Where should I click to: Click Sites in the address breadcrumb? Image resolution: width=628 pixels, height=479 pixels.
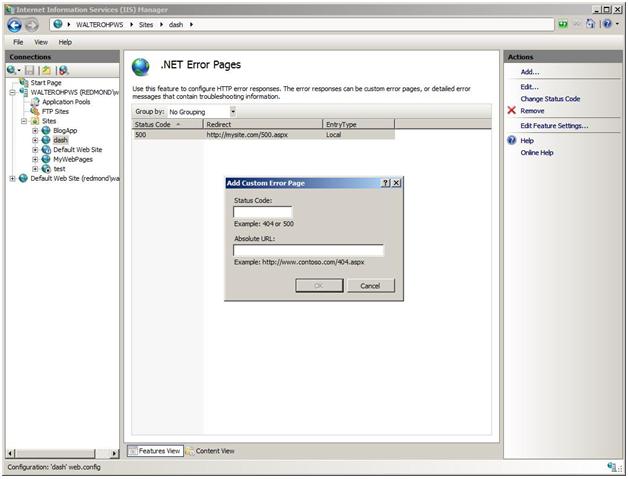point(146,25)
